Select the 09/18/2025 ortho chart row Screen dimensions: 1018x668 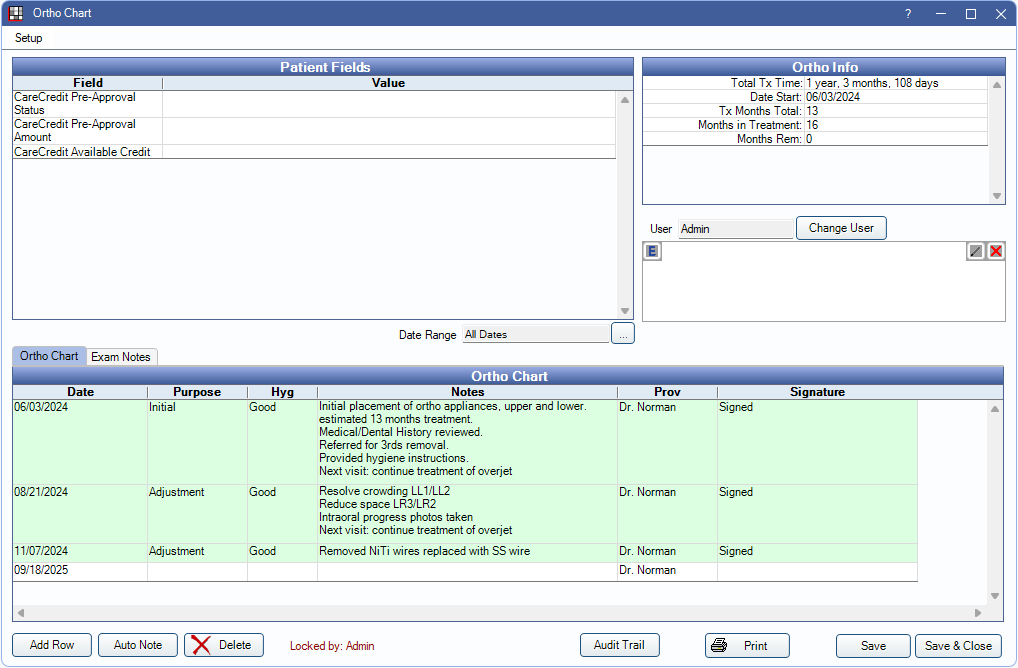(80, 571)
